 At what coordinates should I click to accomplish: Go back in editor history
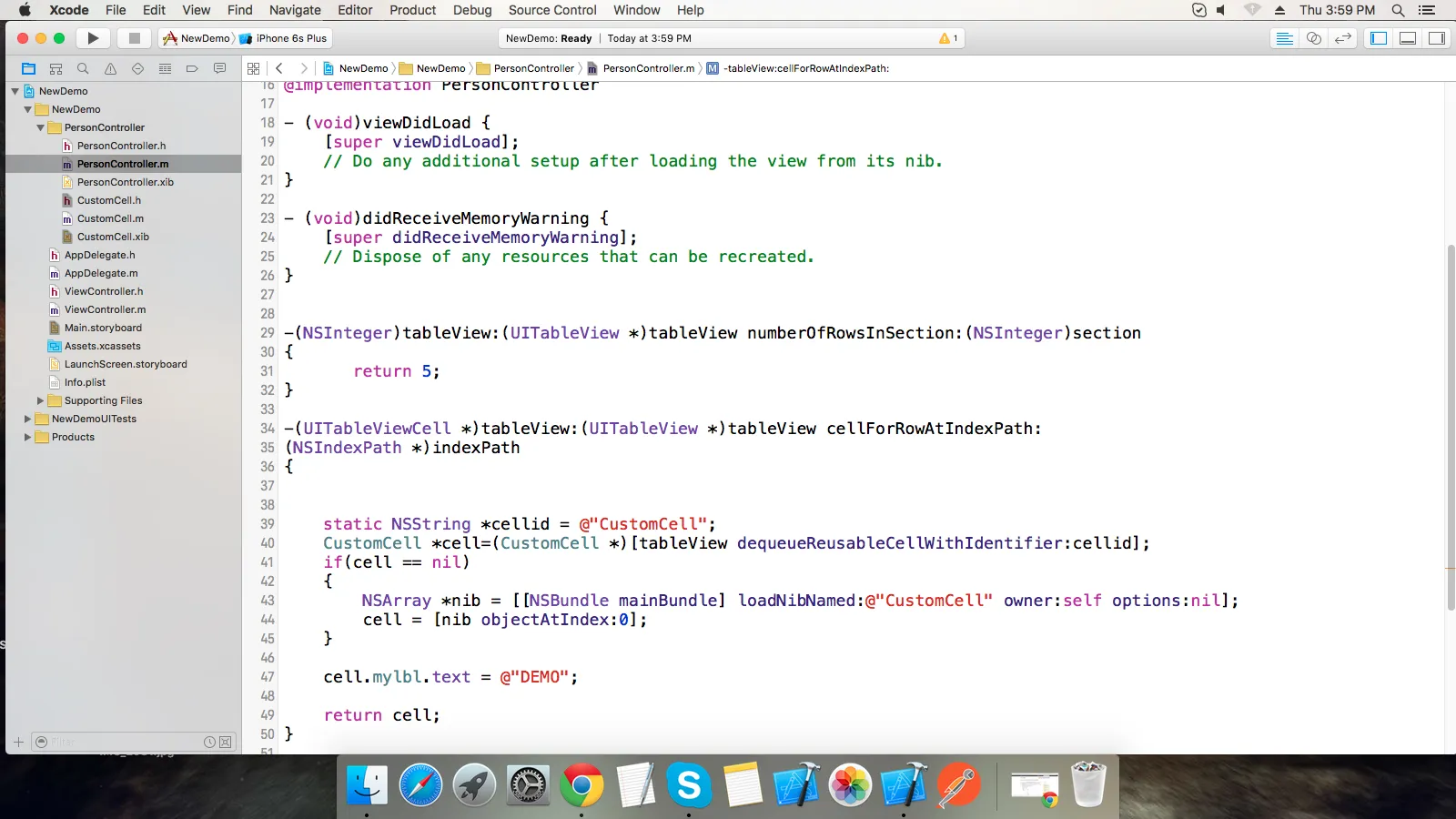pyautogui.click(x=279, y=68)
